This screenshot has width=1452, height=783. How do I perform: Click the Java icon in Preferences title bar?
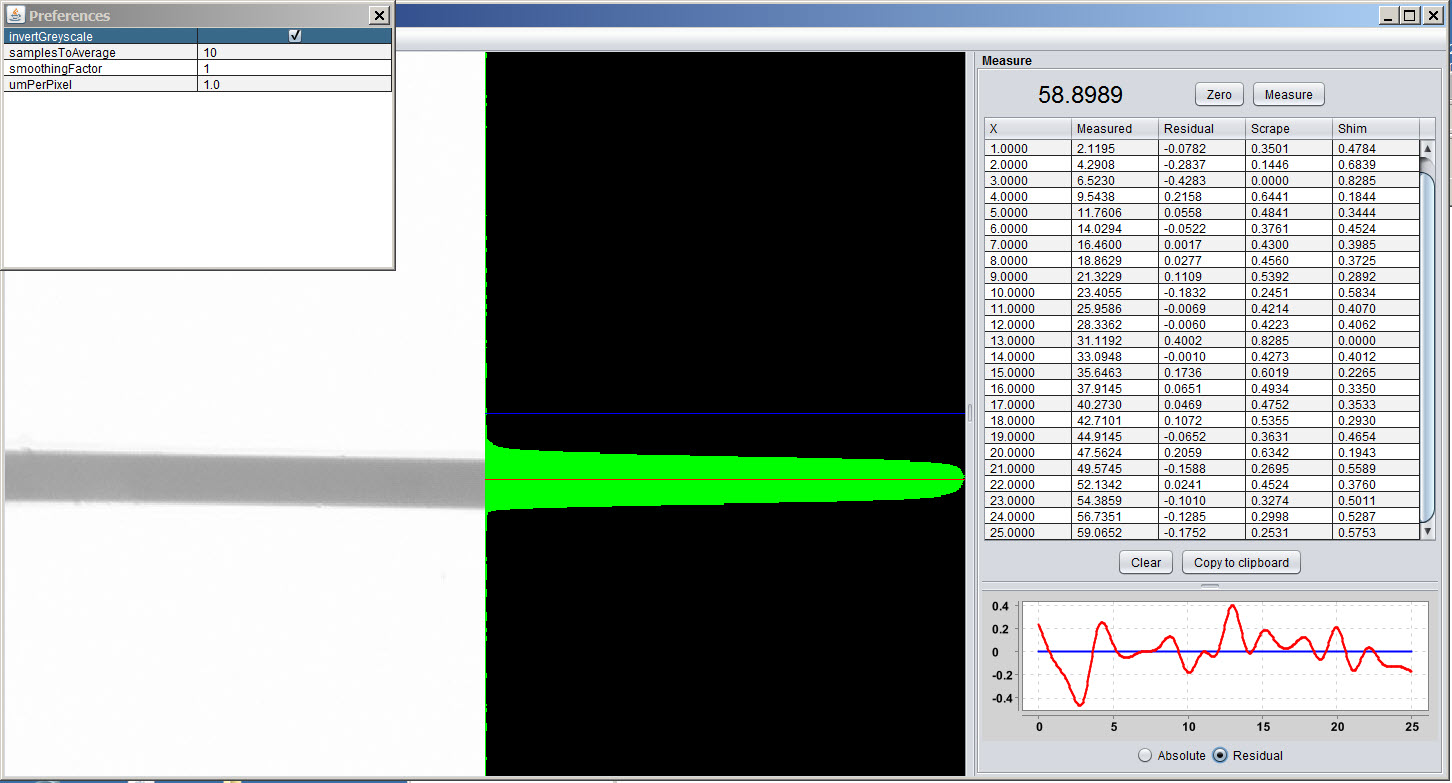point(15,15)
